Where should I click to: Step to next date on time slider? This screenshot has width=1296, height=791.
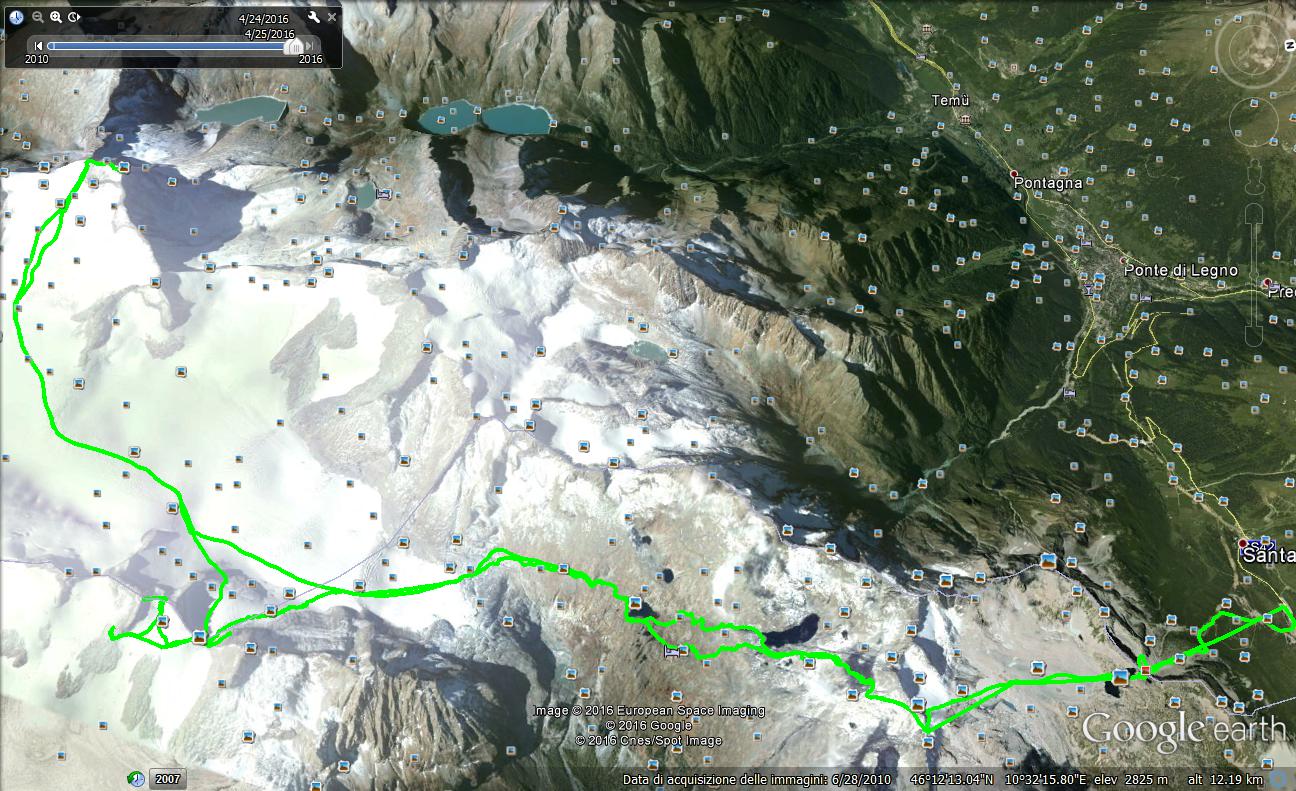(x=311, y=46)
